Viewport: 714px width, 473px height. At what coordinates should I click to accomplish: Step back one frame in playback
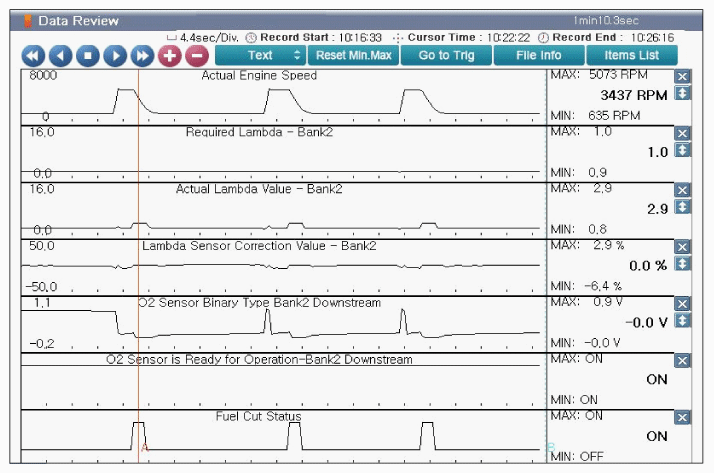pyautogui.click(x=60, y=56)
